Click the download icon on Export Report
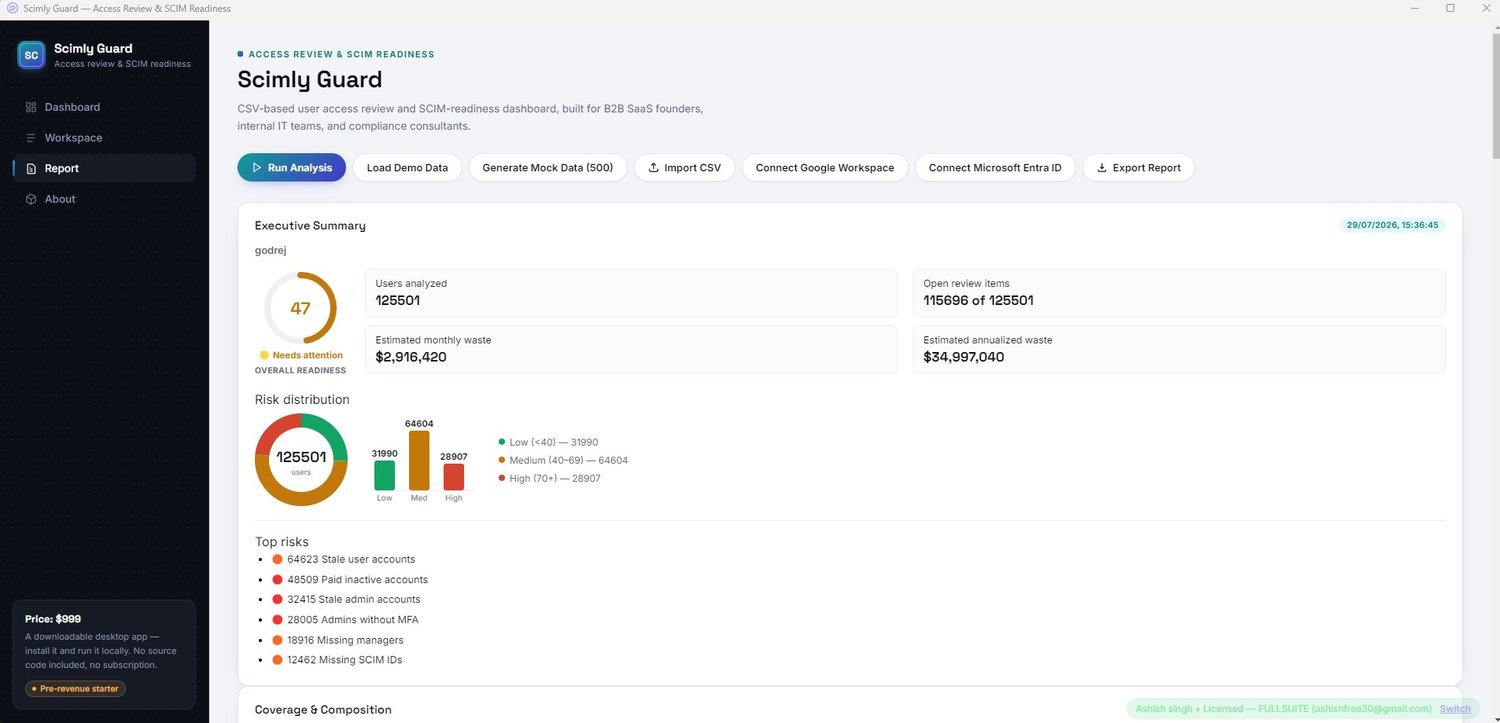This screenshot has width=1500, height=723. (1102, 168)
